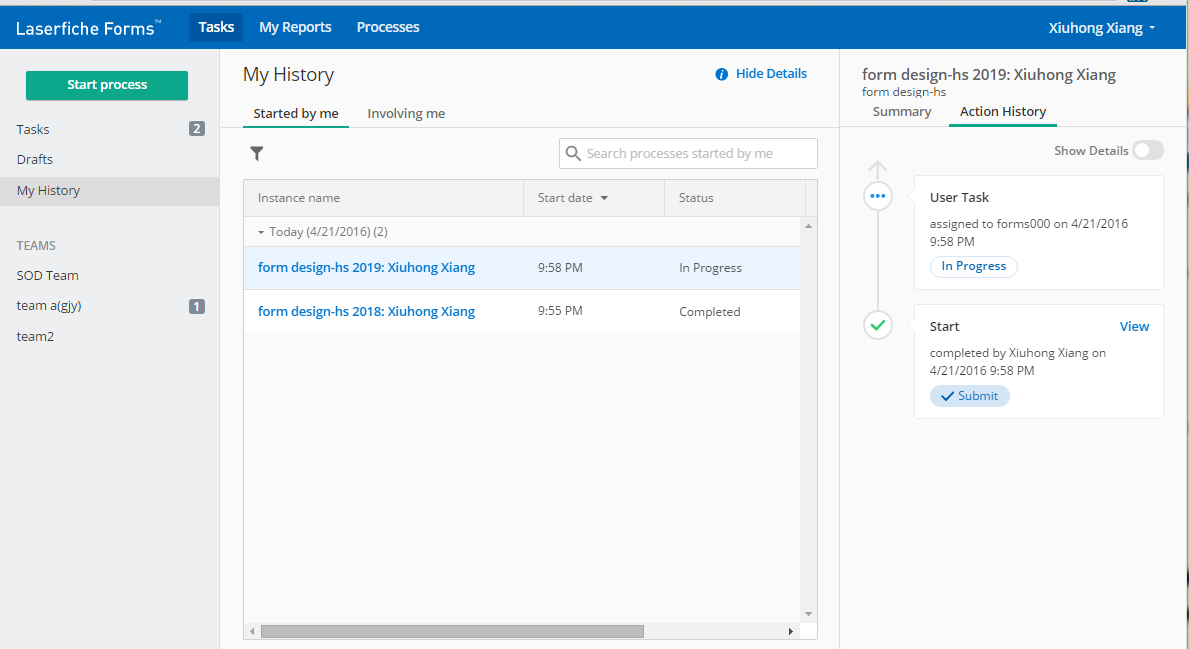The width and height of the screenshot is (1189, 649).
Task: Click the green checkmark step icon
Action: pyautogui.click(x=877, y=325)
